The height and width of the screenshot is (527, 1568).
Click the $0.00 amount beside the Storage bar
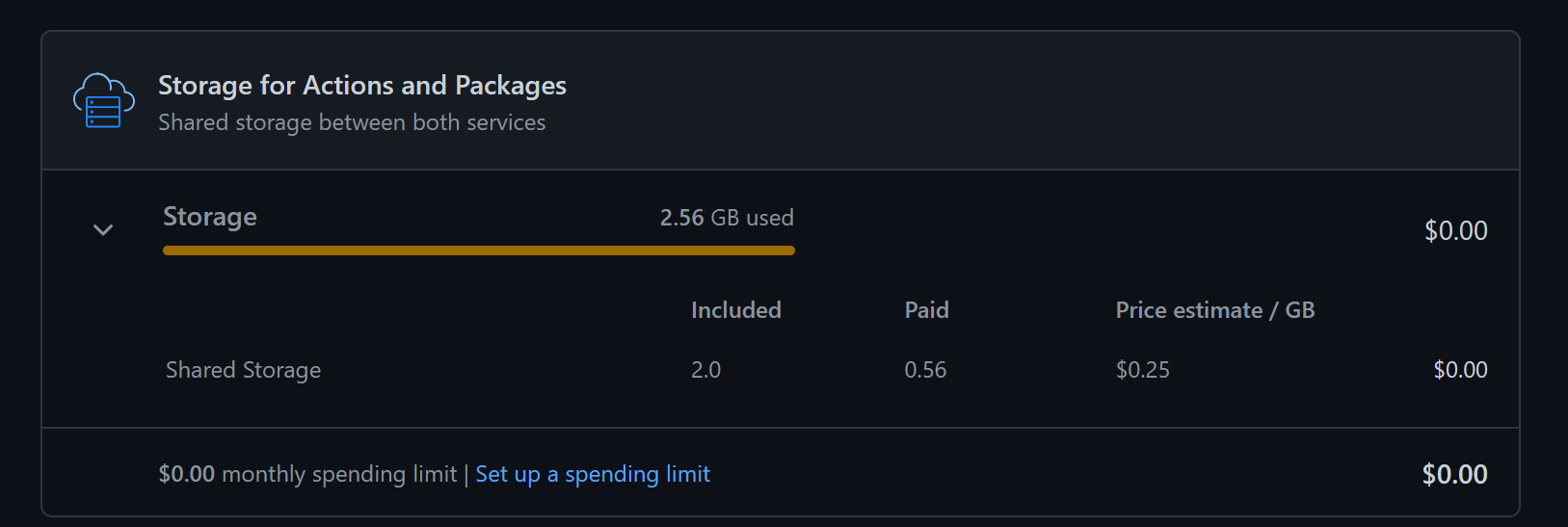point(1455,231)
